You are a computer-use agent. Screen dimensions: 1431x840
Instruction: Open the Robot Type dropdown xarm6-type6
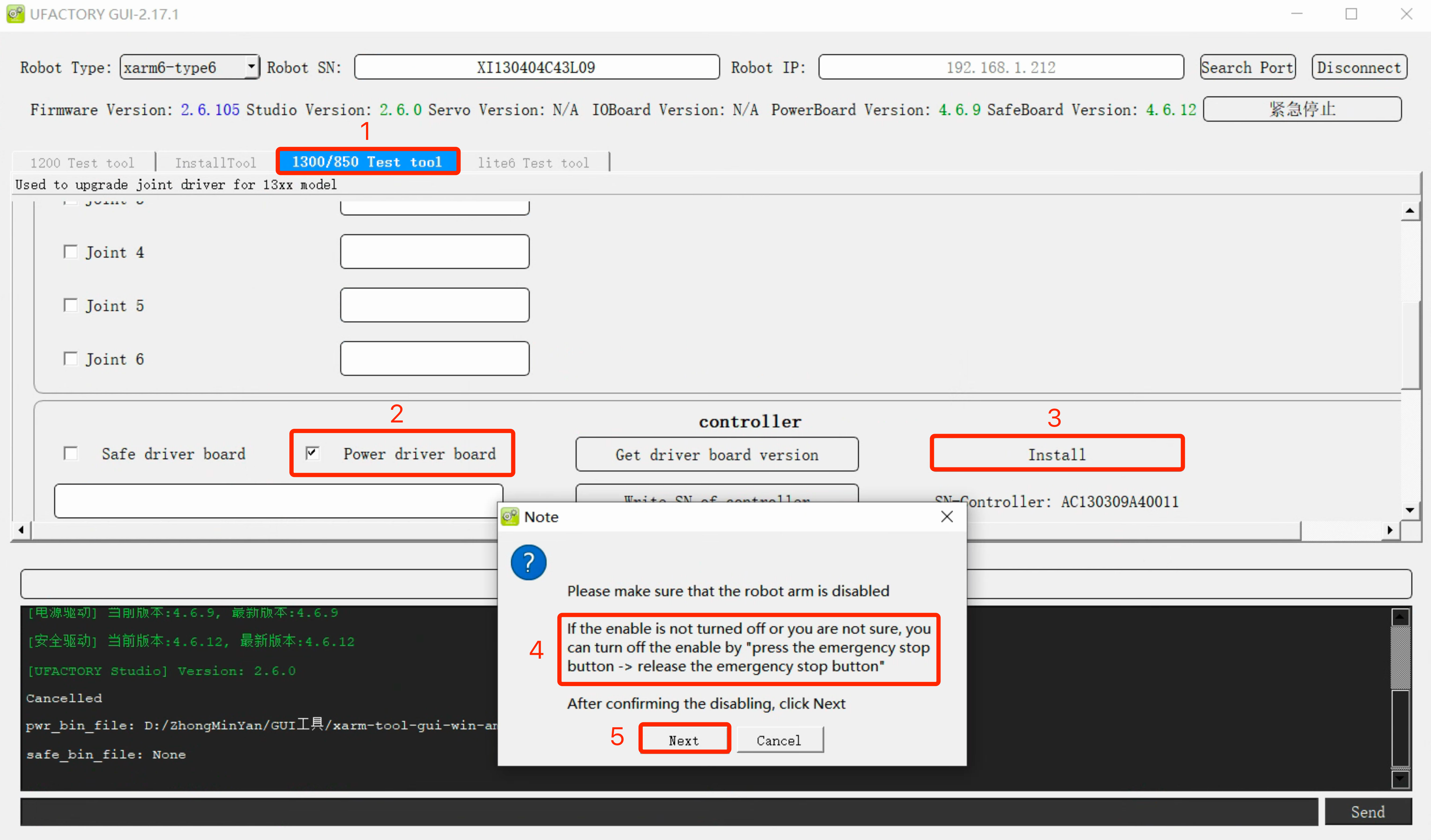[x=189, y=67]
